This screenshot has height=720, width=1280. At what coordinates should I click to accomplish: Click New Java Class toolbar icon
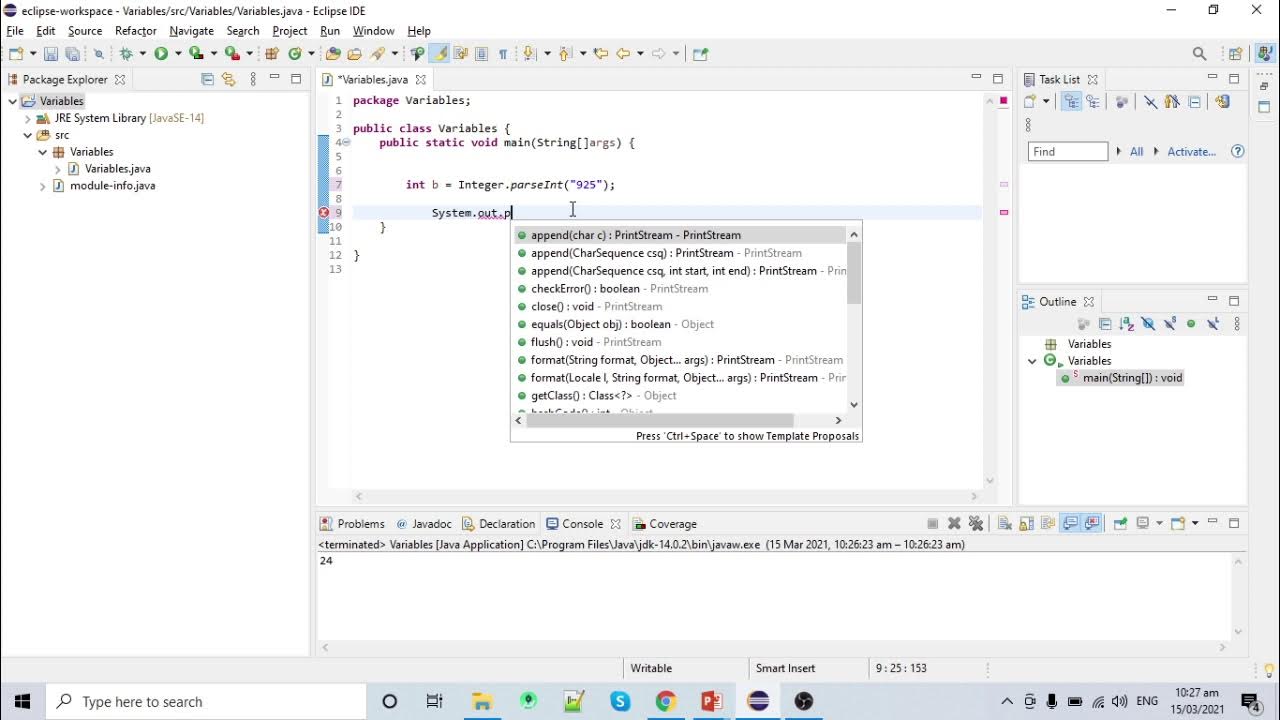tap(295, 54)
